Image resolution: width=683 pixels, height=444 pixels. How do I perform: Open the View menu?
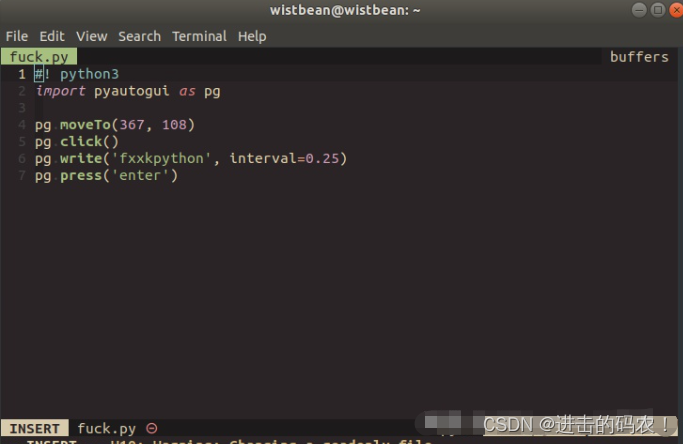pyautogui.click(x=91, y=36)
